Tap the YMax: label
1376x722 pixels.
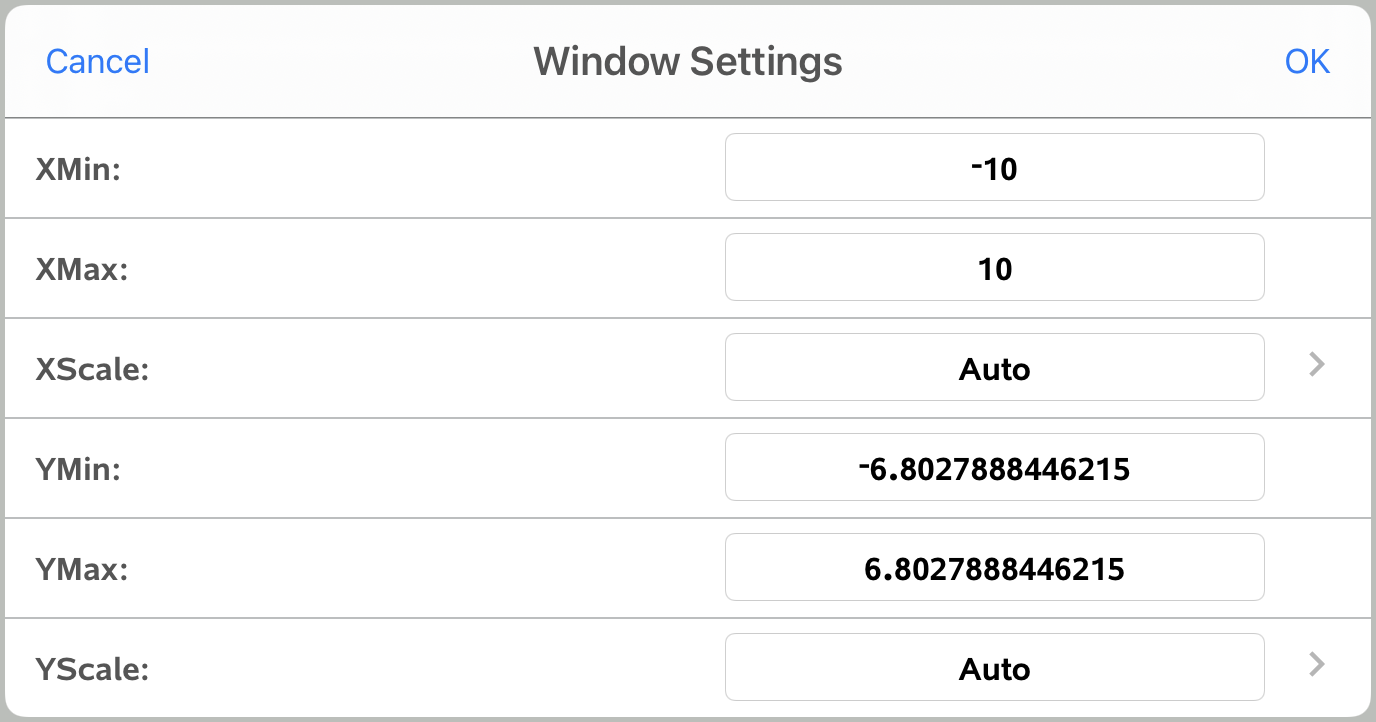(x=82, y=569)
